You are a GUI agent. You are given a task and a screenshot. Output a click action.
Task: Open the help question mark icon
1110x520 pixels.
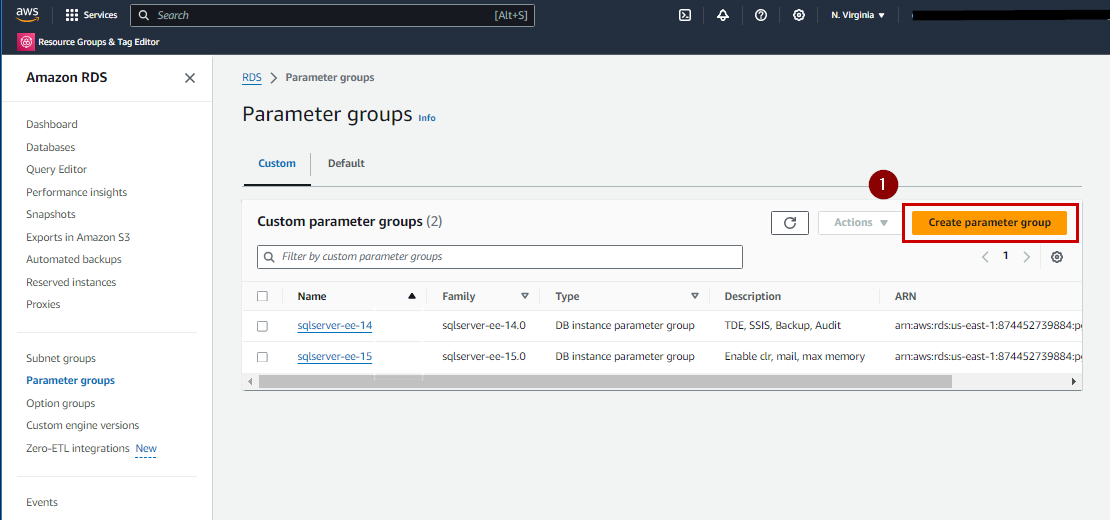coord(761,15)
